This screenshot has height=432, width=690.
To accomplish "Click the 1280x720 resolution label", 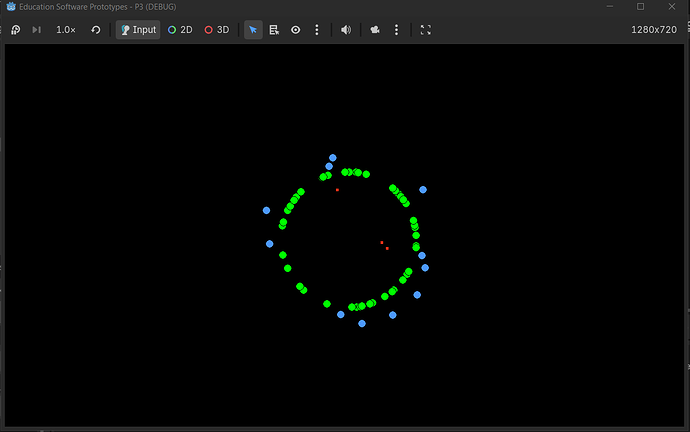I will click(654, 30).
